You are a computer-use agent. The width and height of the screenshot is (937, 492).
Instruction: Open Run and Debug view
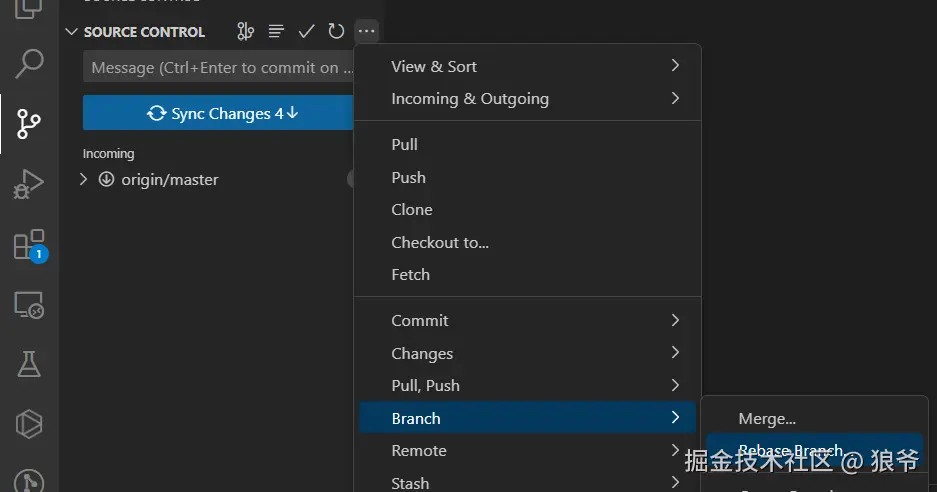click(x=29, y=184)
